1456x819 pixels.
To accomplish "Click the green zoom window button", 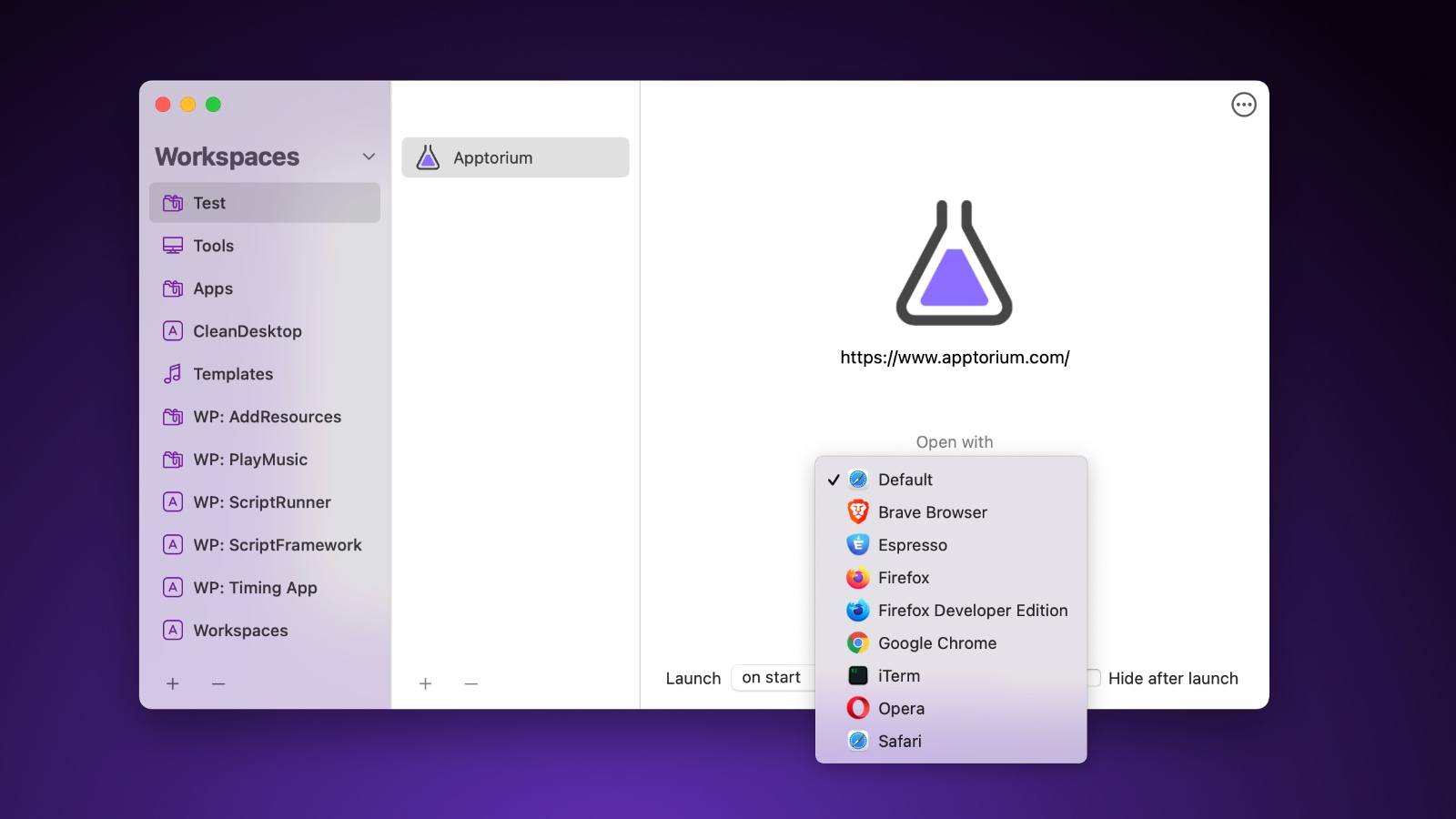I will tap(213, 105).
